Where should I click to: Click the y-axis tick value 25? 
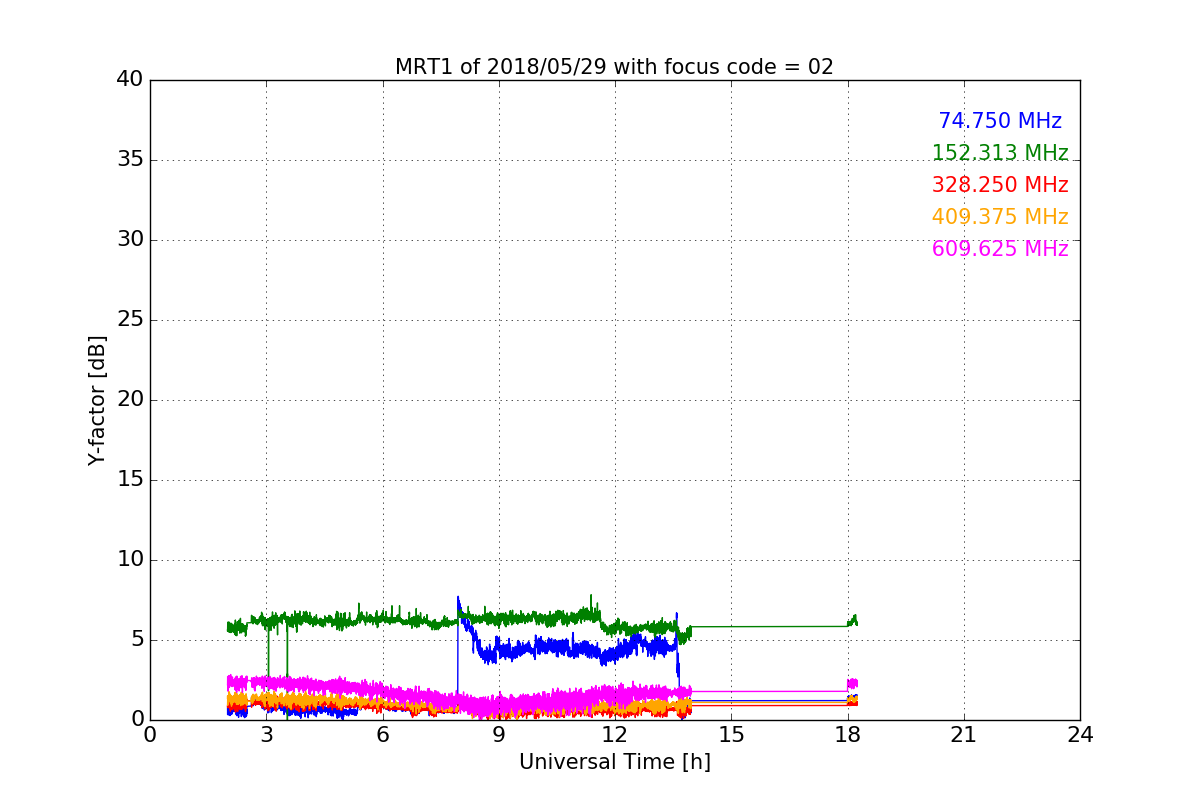(x=130, y=320)
